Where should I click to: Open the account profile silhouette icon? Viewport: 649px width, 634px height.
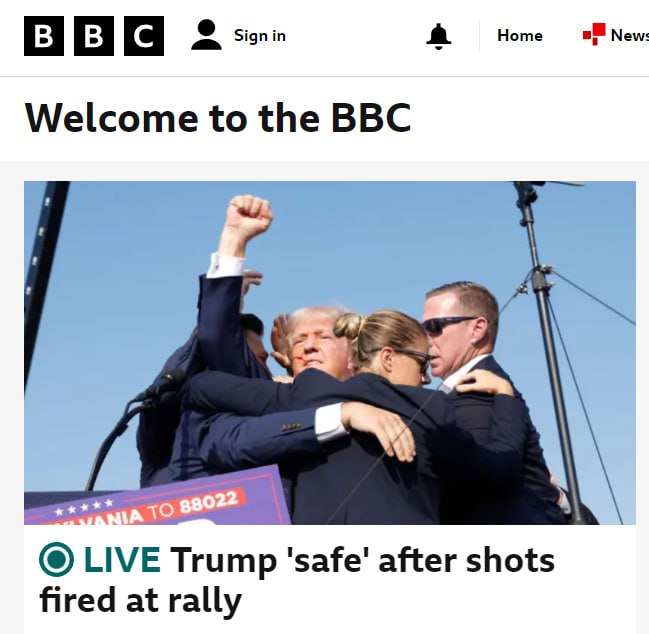206,35
